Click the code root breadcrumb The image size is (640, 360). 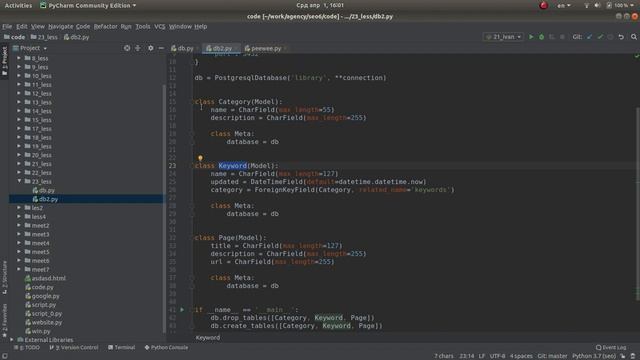tap(15, 37)
